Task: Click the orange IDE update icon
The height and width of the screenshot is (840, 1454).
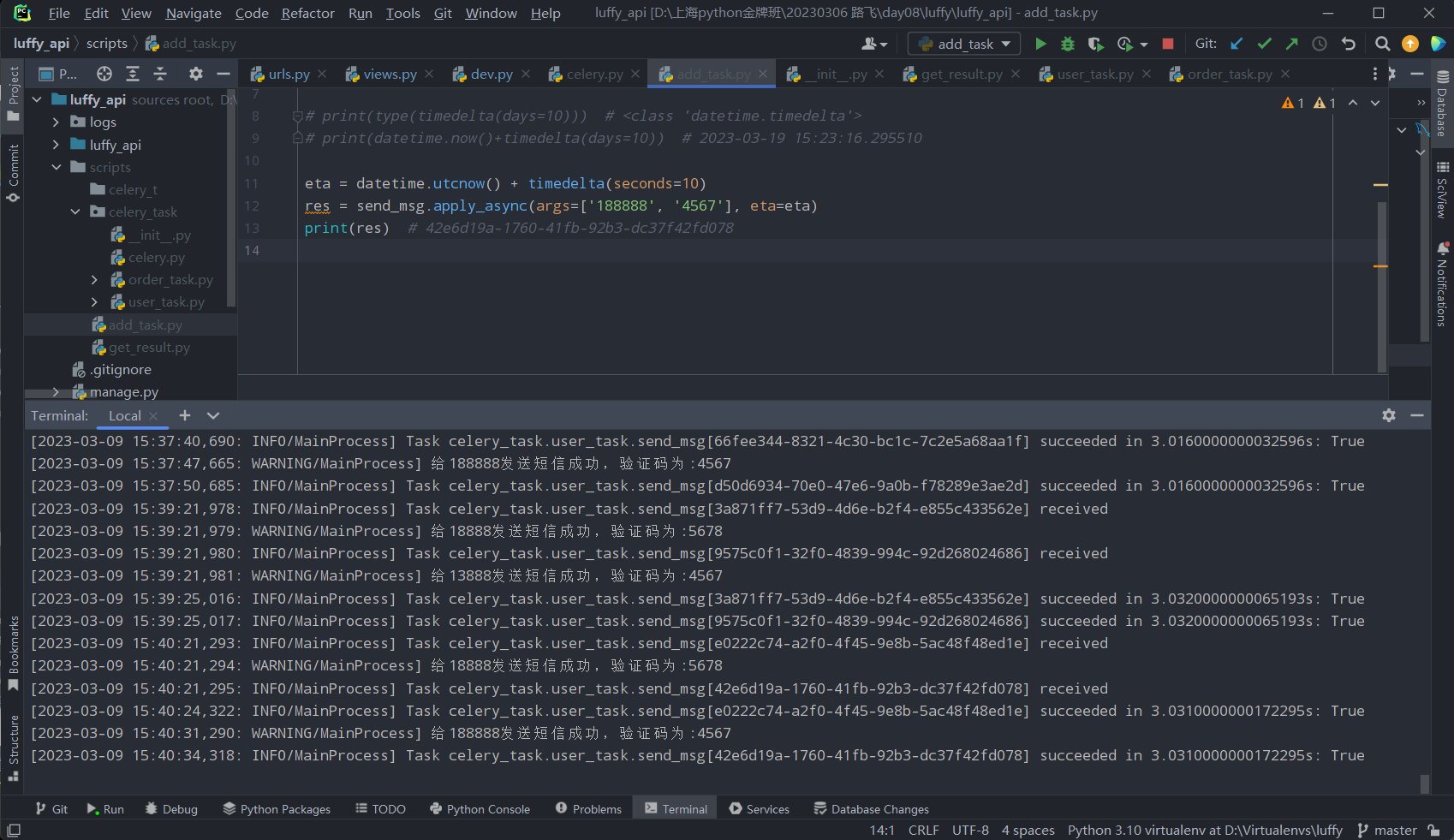Action: point(1410,44)
